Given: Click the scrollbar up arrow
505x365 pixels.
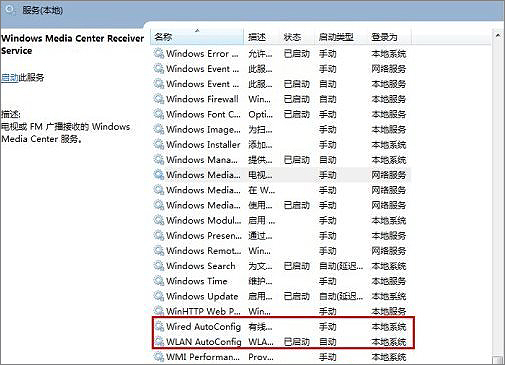Looking at the screenshot, I should [498, 35].
